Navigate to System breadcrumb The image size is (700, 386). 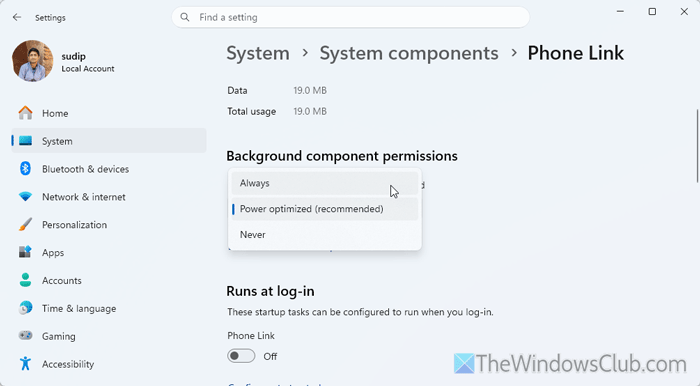coord(258,53)
